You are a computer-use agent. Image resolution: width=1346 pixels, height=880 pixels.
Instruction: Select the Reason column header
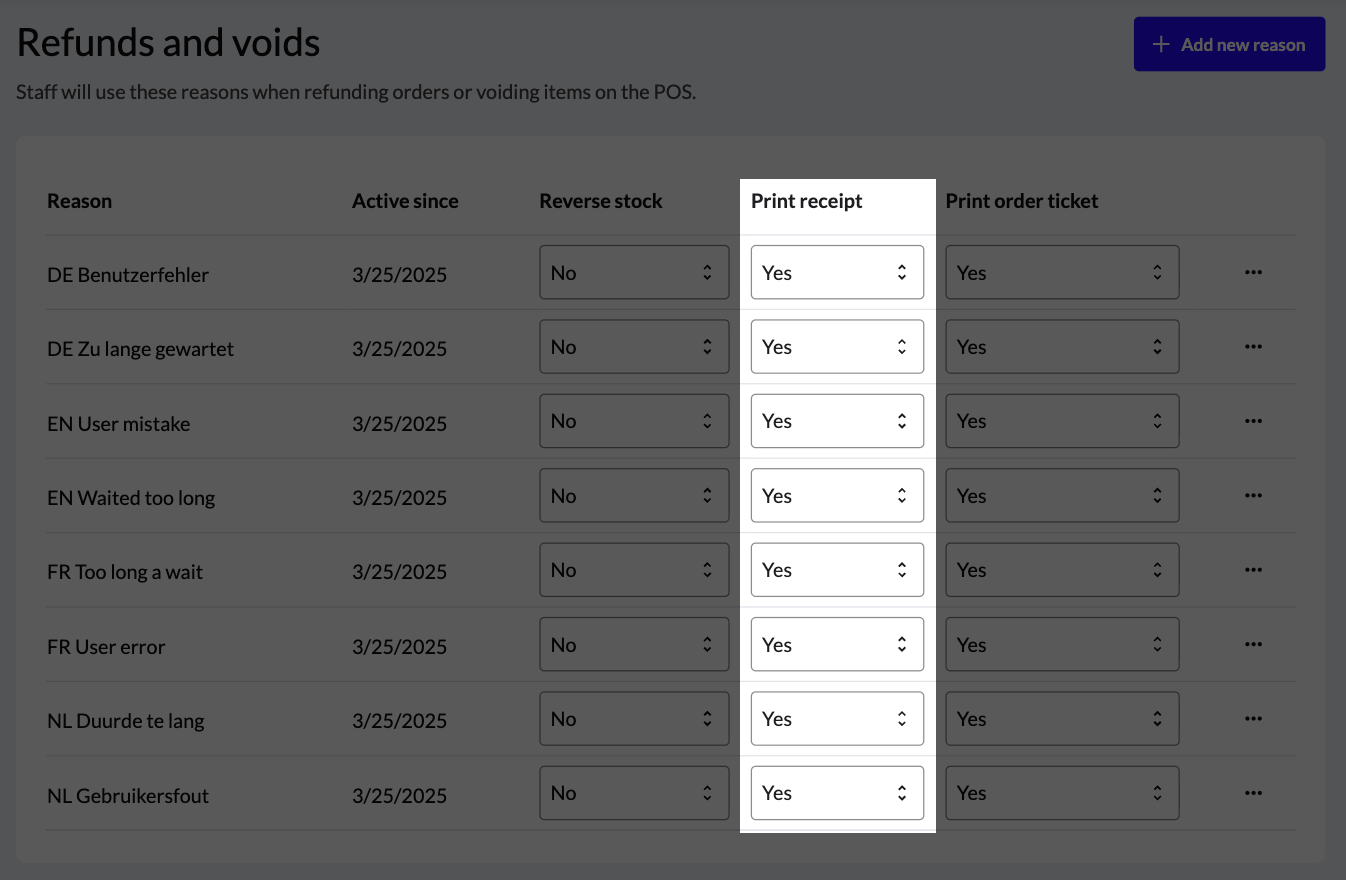tap(79, 200)
